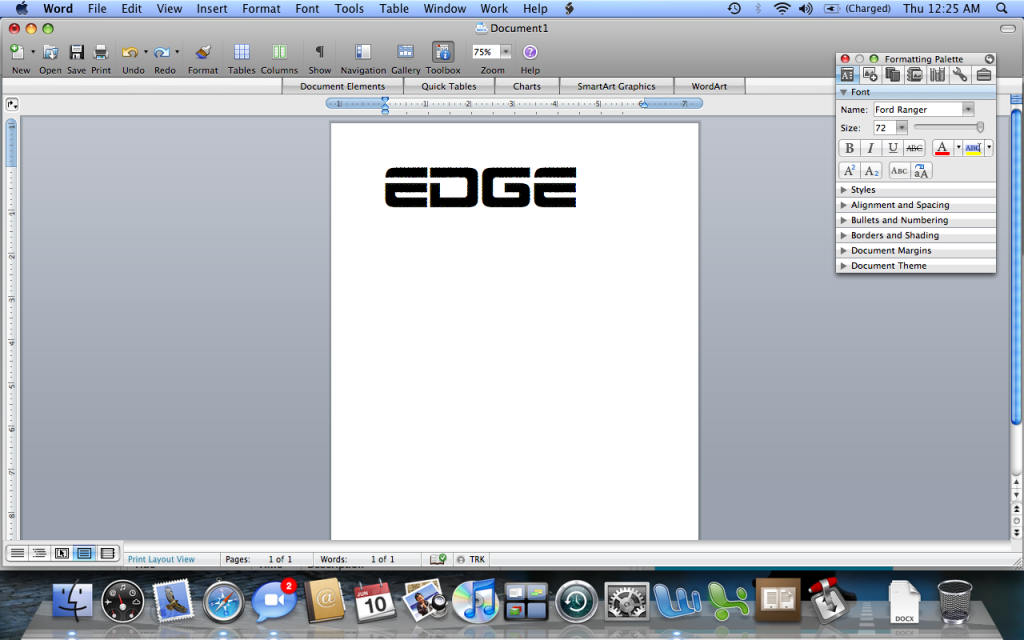
Task: Switch to SmartArt Graphics tab
Action: coord(616,86)
